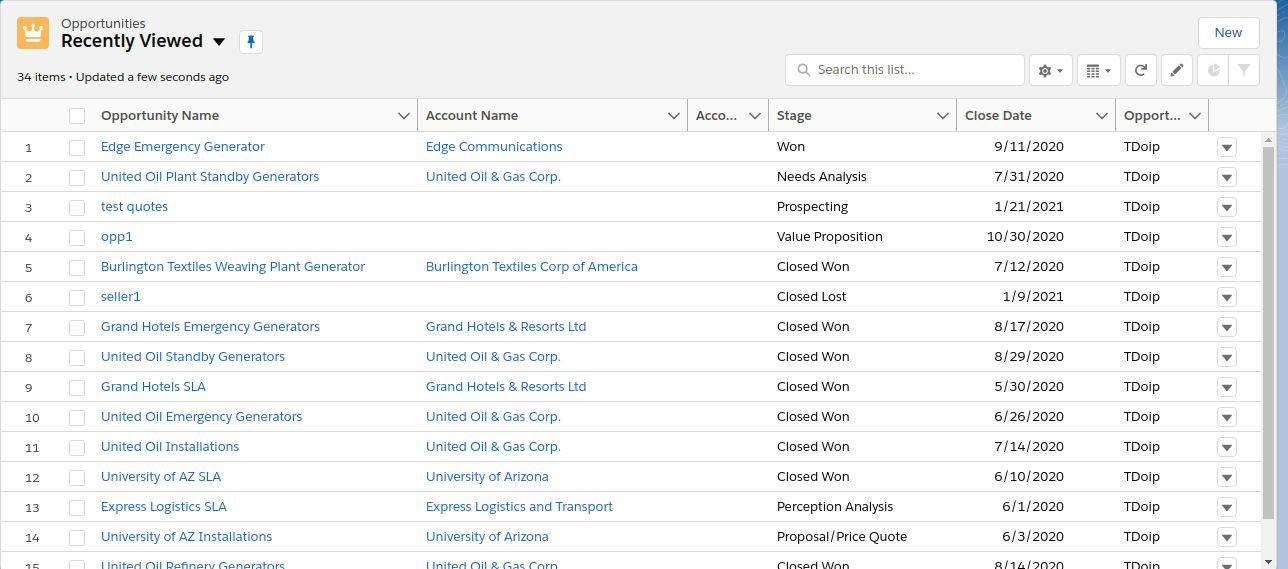Check the United Oil Standby Generators row
The image size is (1288, 569).
tap(77, 357)
